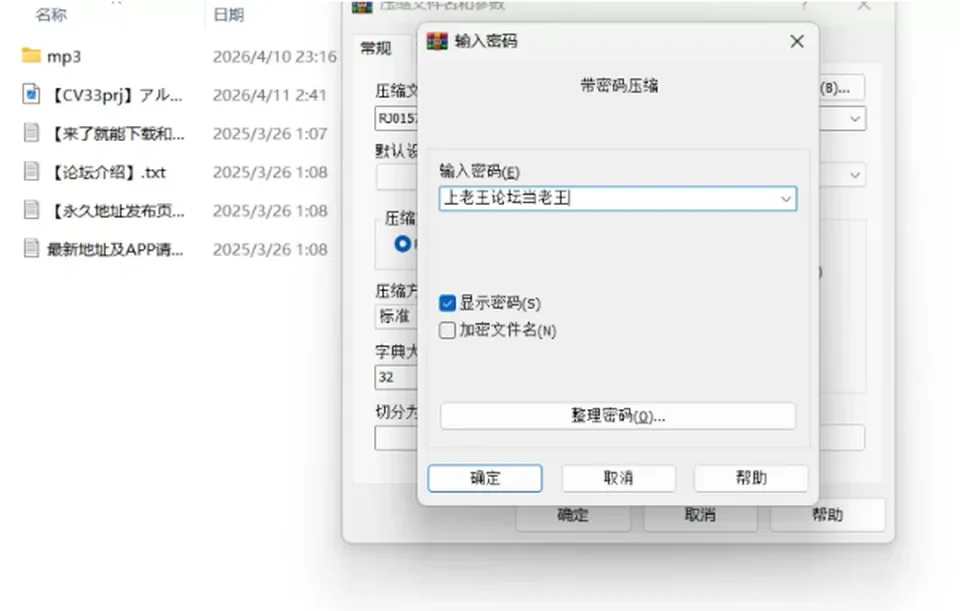Sort files by the 名称 column header
This screenshot has width=960, height=611.
point(51,15)
